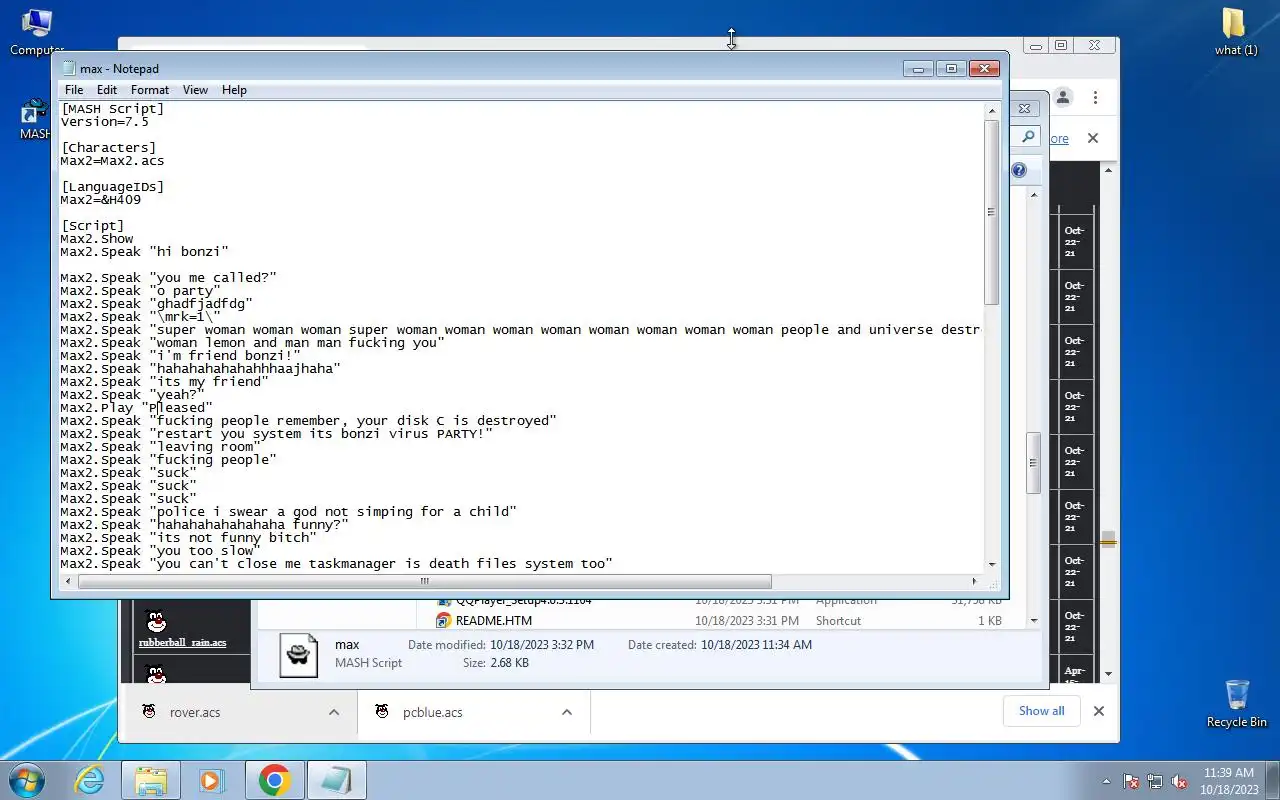Click the size value 2.68 KB

click(509, 663)
